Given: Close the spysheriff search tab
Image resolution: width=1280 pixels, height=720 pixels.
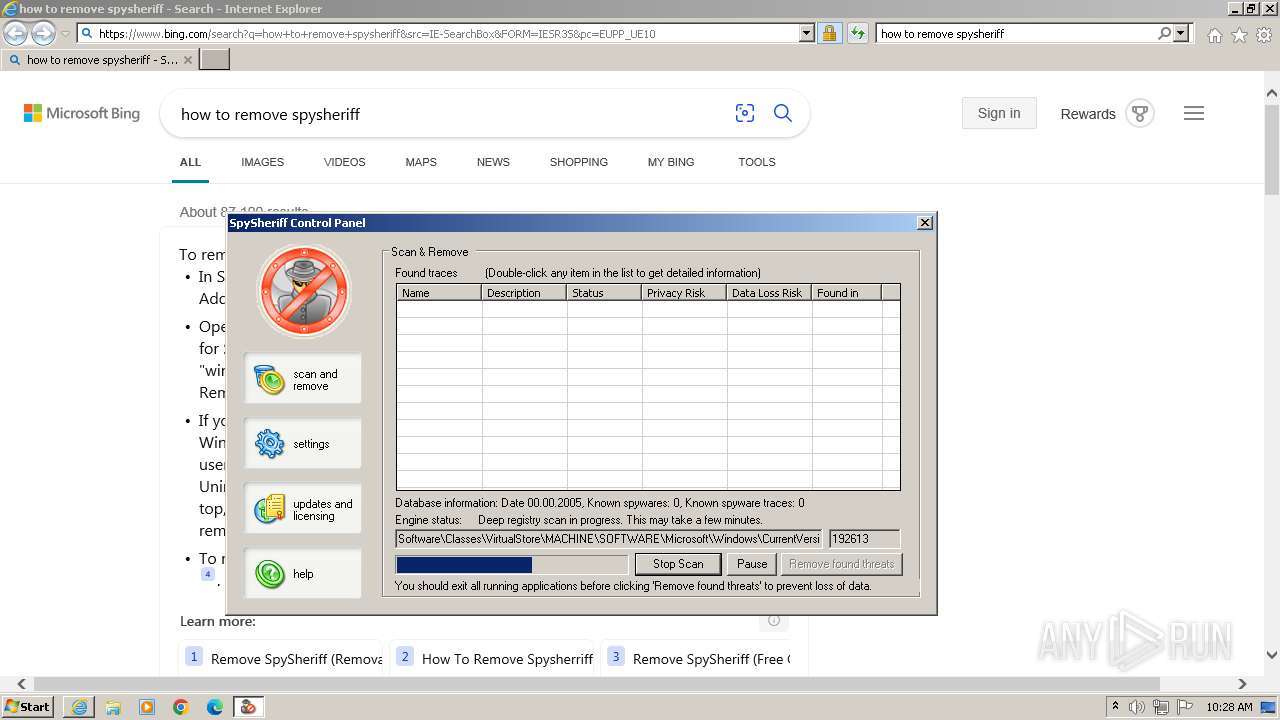Looking at the screenshot, I should pyautogui.click(x=188, y=60).
